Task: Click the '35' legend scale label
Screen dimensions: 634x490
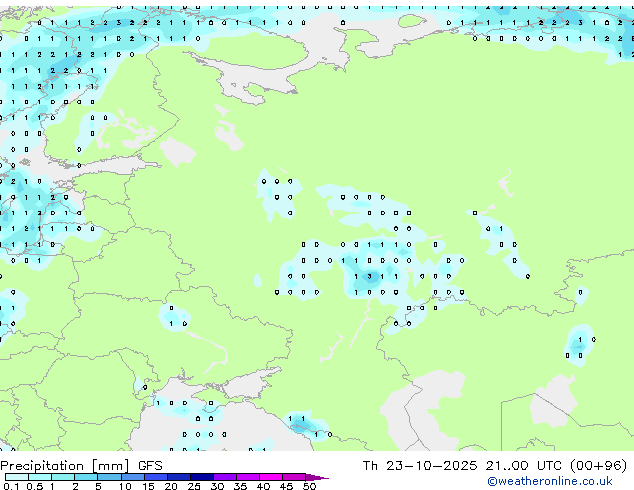Action: click(x=240, y=486)
